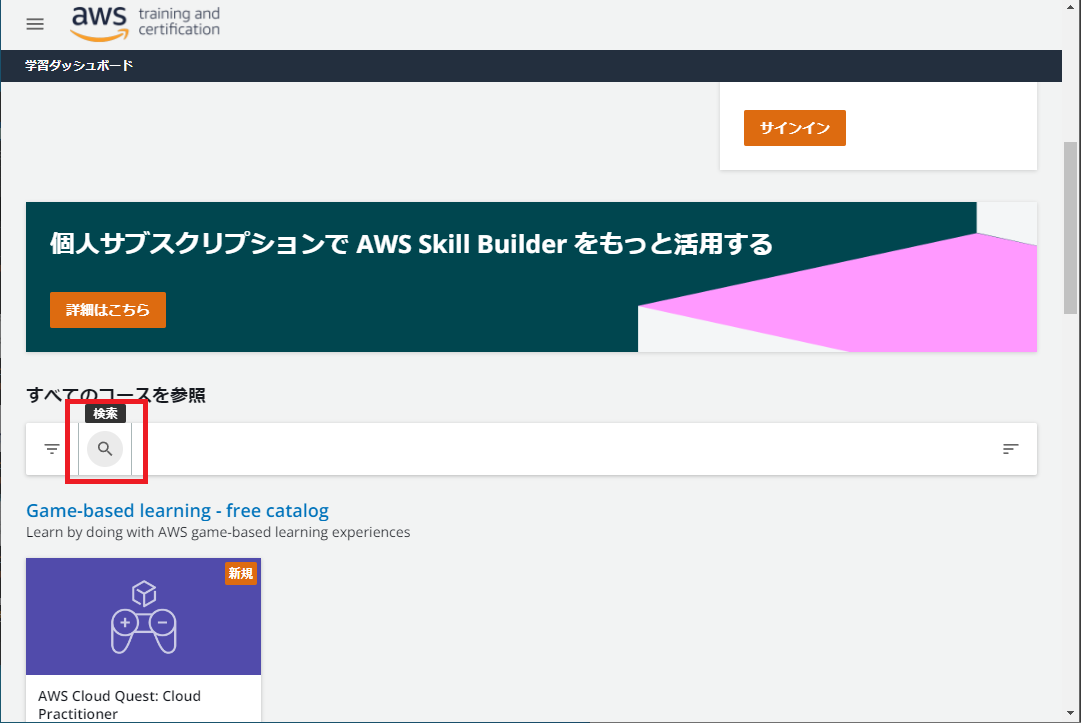Open the hamburger navigation menu
Viewport: 1081px width, 723px height.
click(35, 24)
